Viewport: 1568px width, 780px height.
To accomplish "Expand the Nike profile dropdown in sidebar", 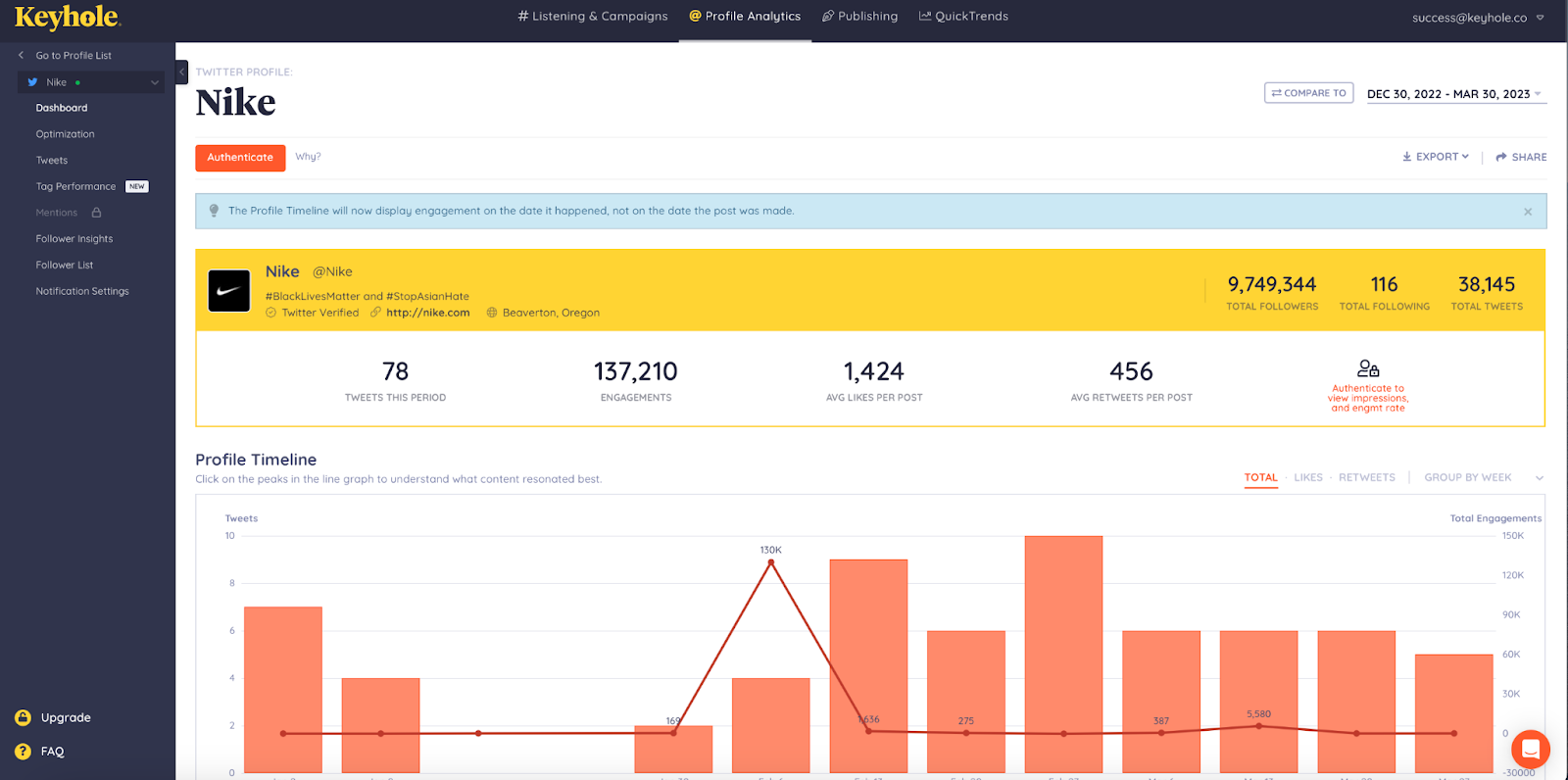I will [x=154, y=82].
